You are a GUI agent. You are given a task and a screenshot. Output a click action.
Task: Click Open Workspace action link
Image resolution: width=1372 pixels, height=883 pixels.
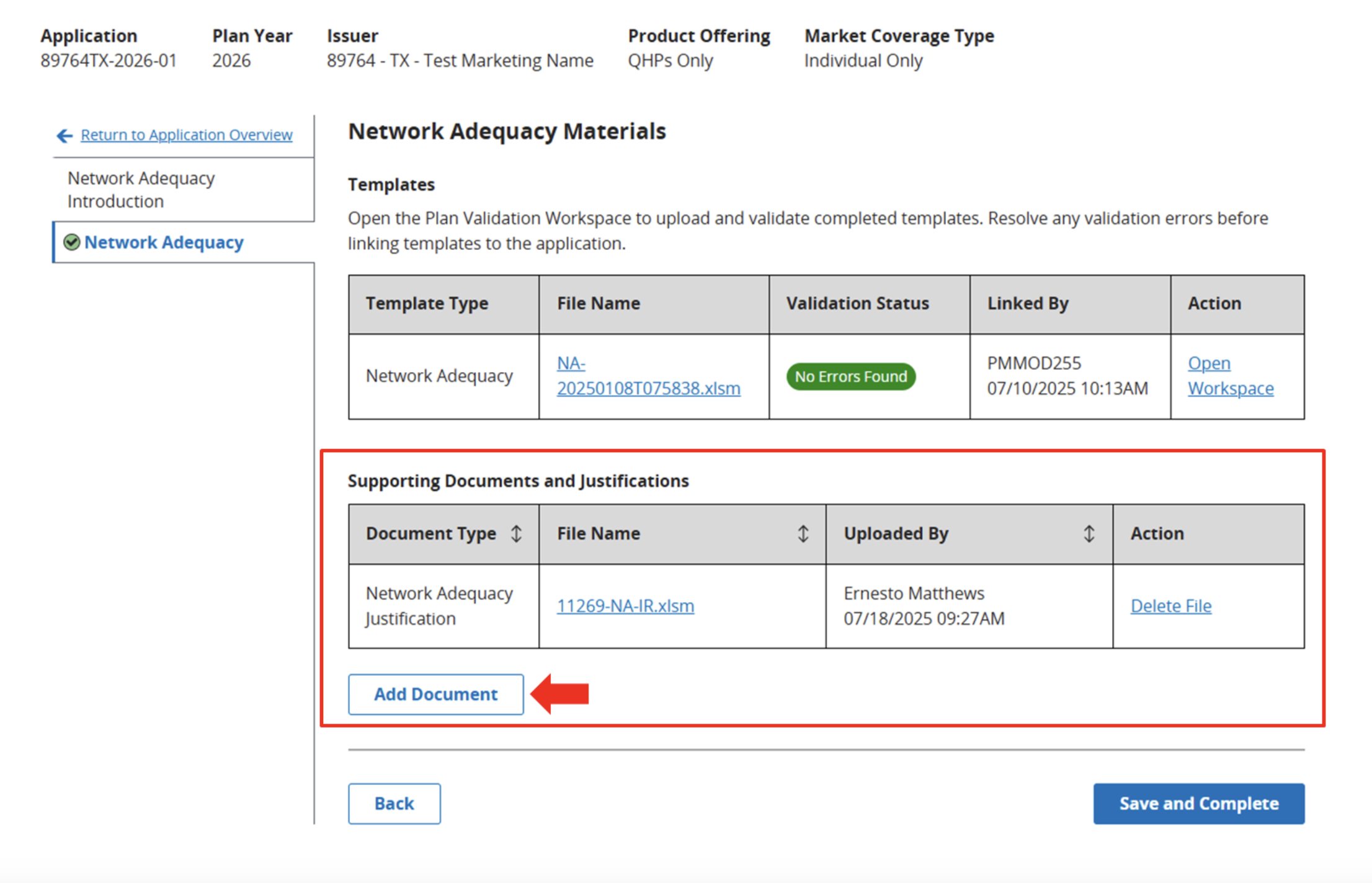point(1230,376)
